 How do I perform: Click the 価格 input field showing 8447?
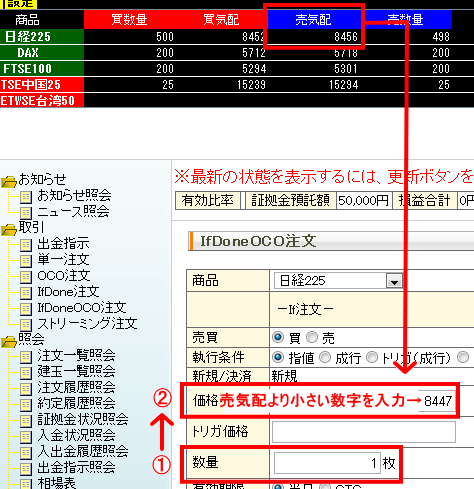click(x=437, y=400)
